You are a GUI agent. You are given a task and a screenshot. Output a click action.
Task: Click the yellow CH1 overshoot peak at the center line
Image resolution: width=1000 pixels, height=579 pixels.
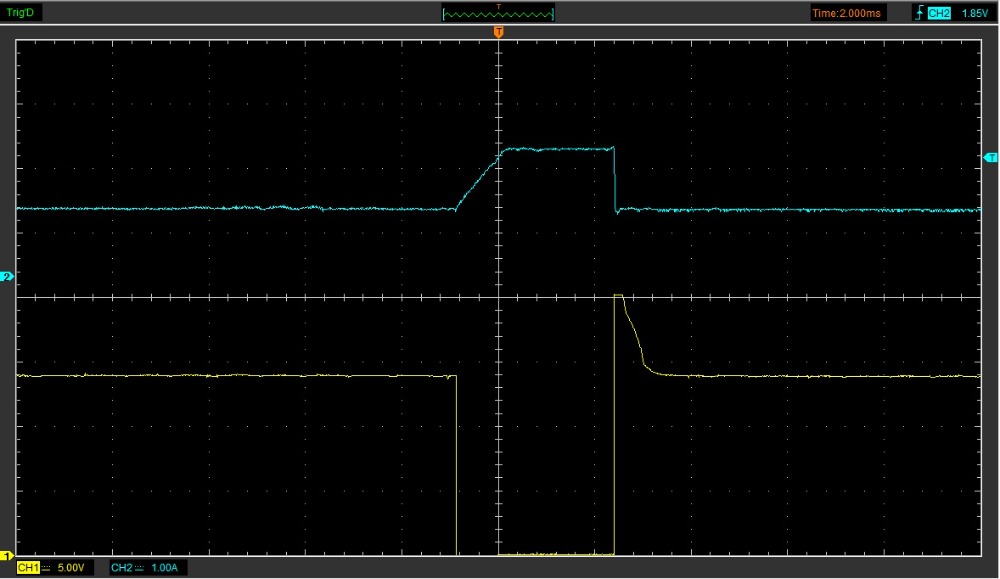point(618,297)
